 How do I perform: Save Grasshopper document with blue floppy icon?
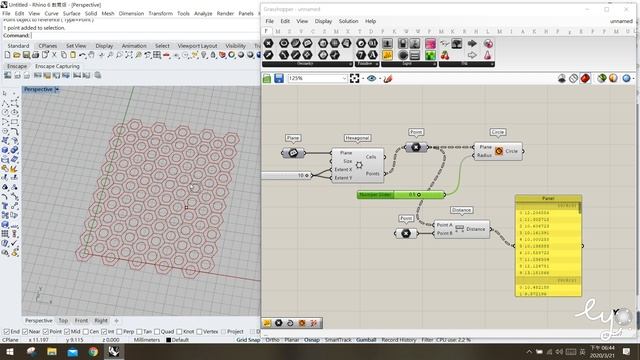279,78
